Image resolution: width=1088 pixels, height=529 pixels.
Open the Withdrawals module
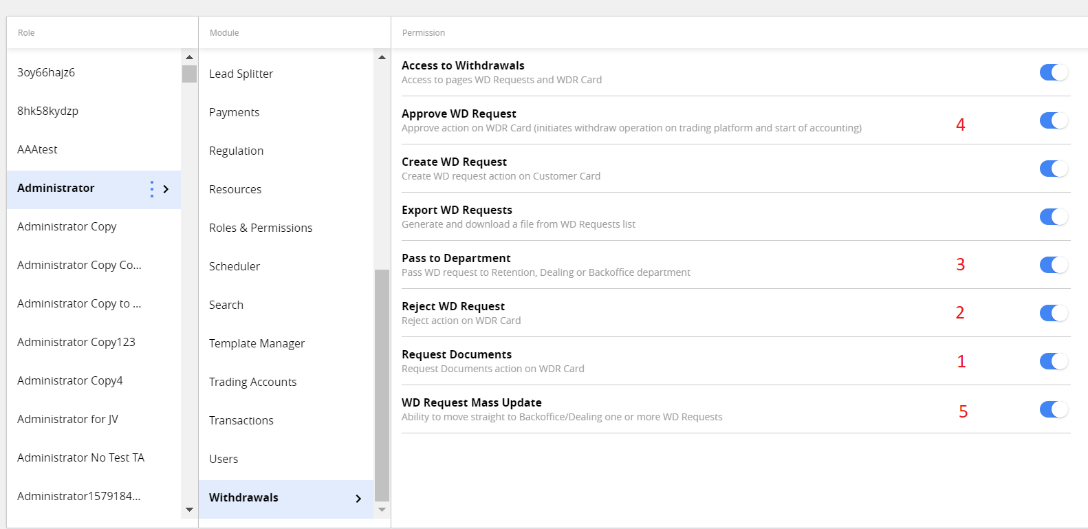tap(286, 498)
